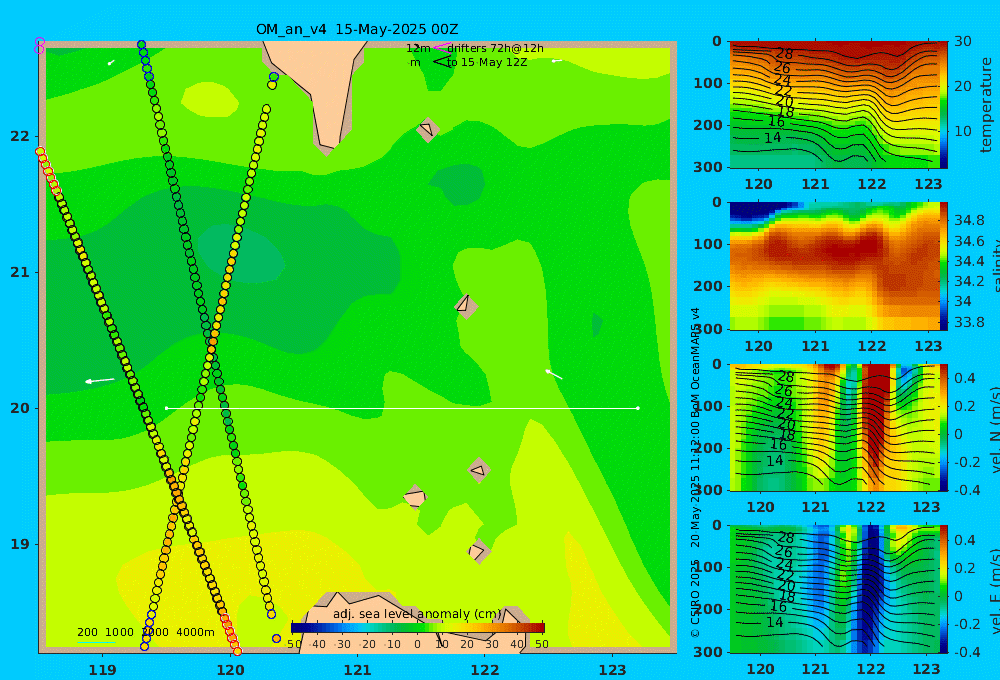Click the 'adj. sea level anomaly (cm)' label
Viewport: 1000px width, 680px height.
point(418,614)
